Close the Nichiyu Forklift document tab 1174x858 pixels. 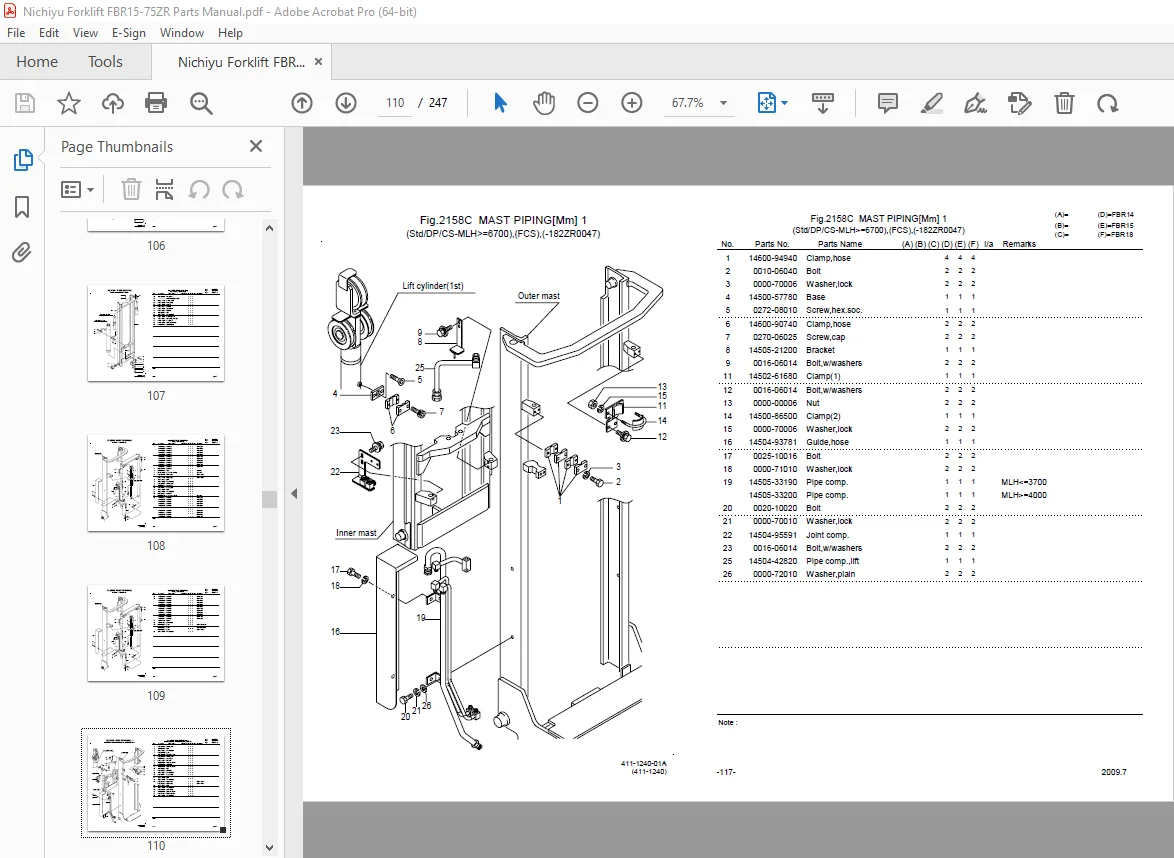click(x=318, y=62)
